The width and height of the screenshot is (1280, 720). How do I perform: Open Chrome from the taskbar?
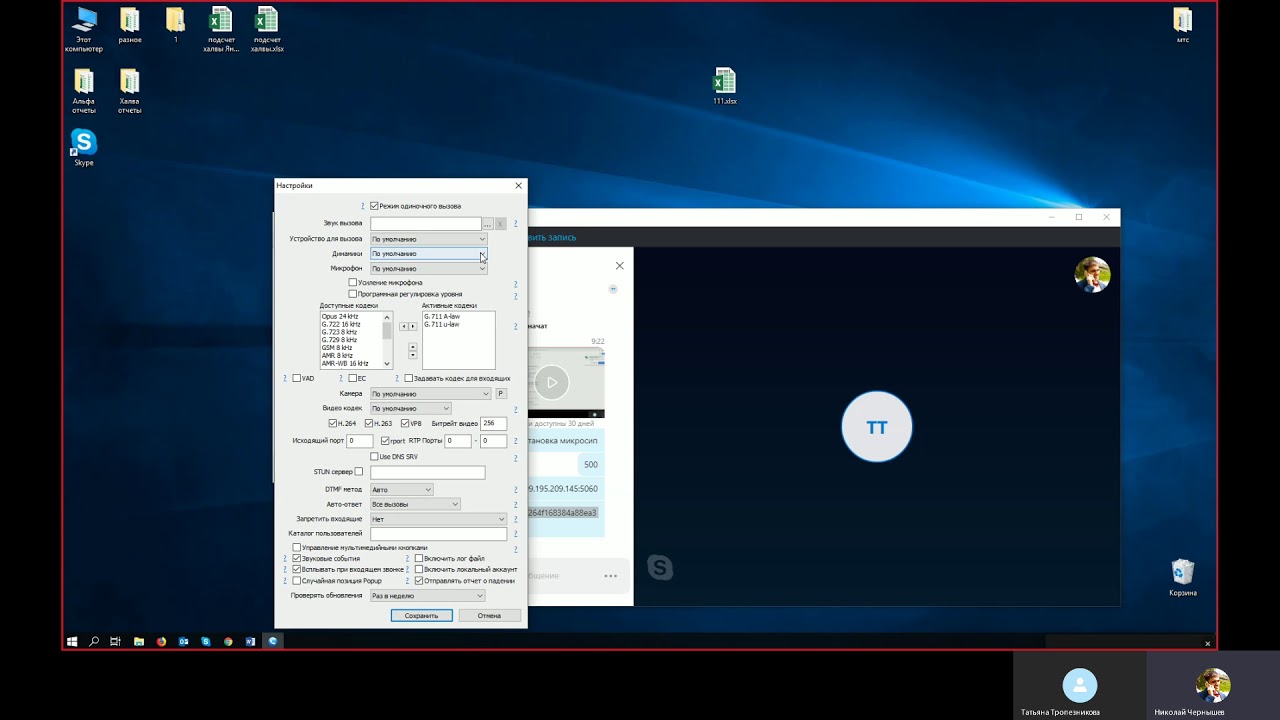(228, 641)
